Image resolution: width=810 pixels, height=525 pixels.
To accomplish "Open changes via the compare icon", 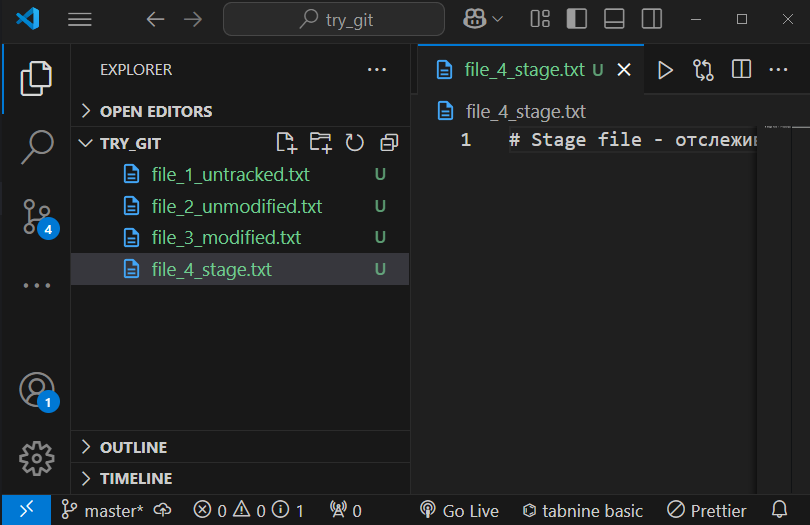I will click(703, 70).
